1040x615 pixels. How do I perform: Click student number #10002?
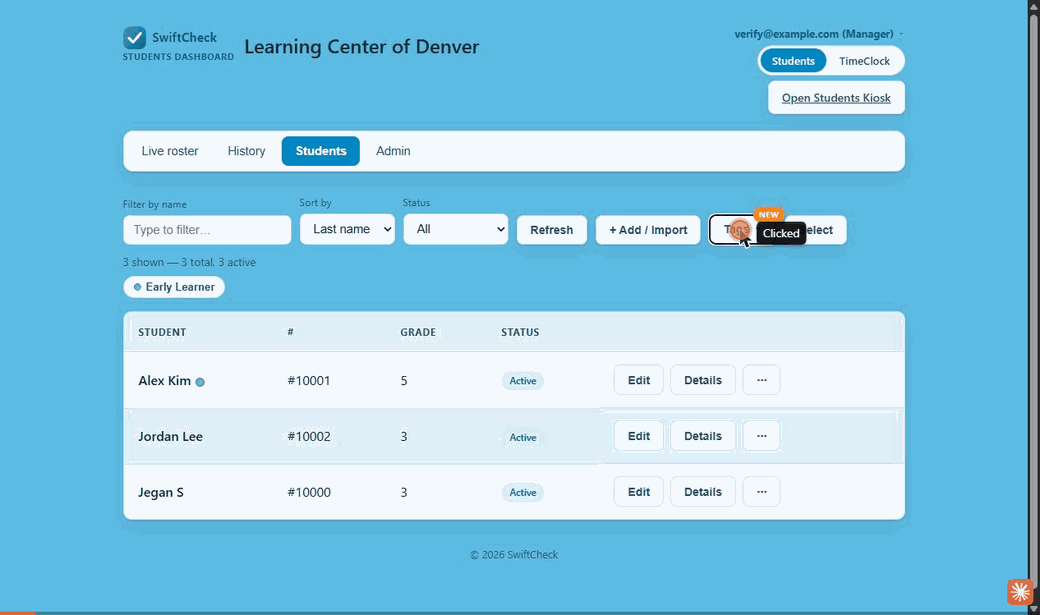[308, 437]
